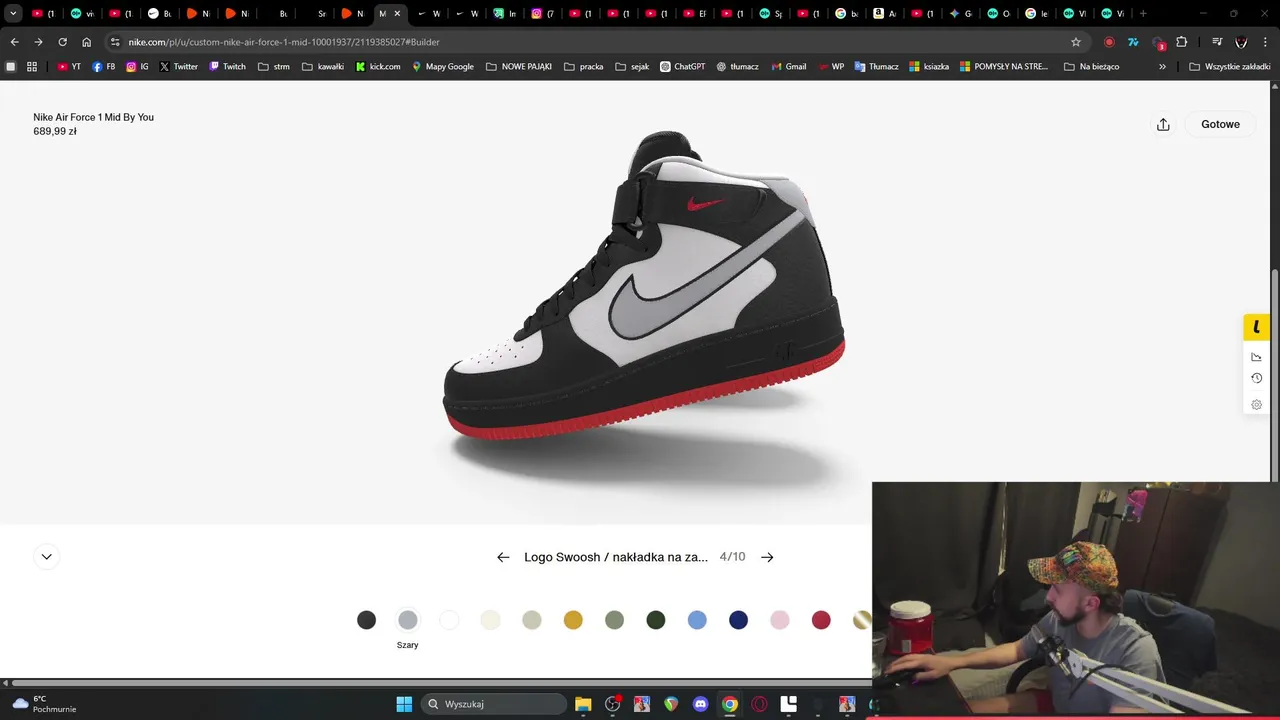1280x720 pixels.
Task: Open the side panel settings gear
Action: click(1257, 405)
